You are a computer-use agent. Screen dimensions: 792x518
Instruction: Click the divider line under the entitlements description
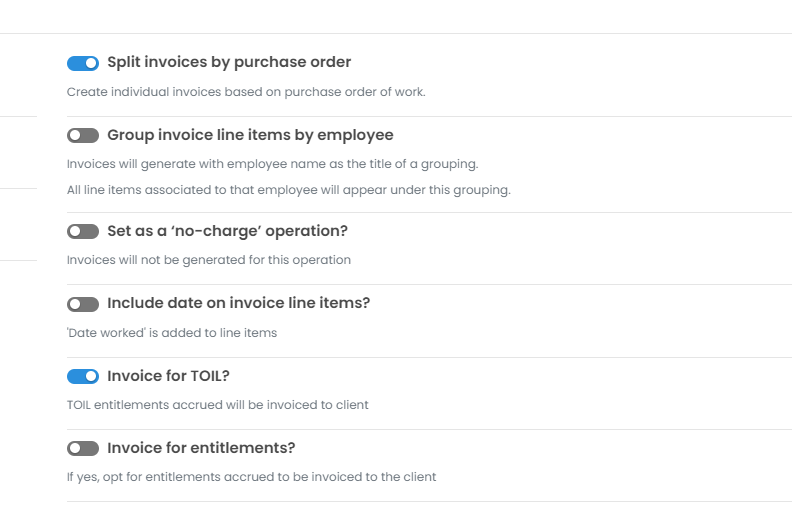click(x=428, y=502)
